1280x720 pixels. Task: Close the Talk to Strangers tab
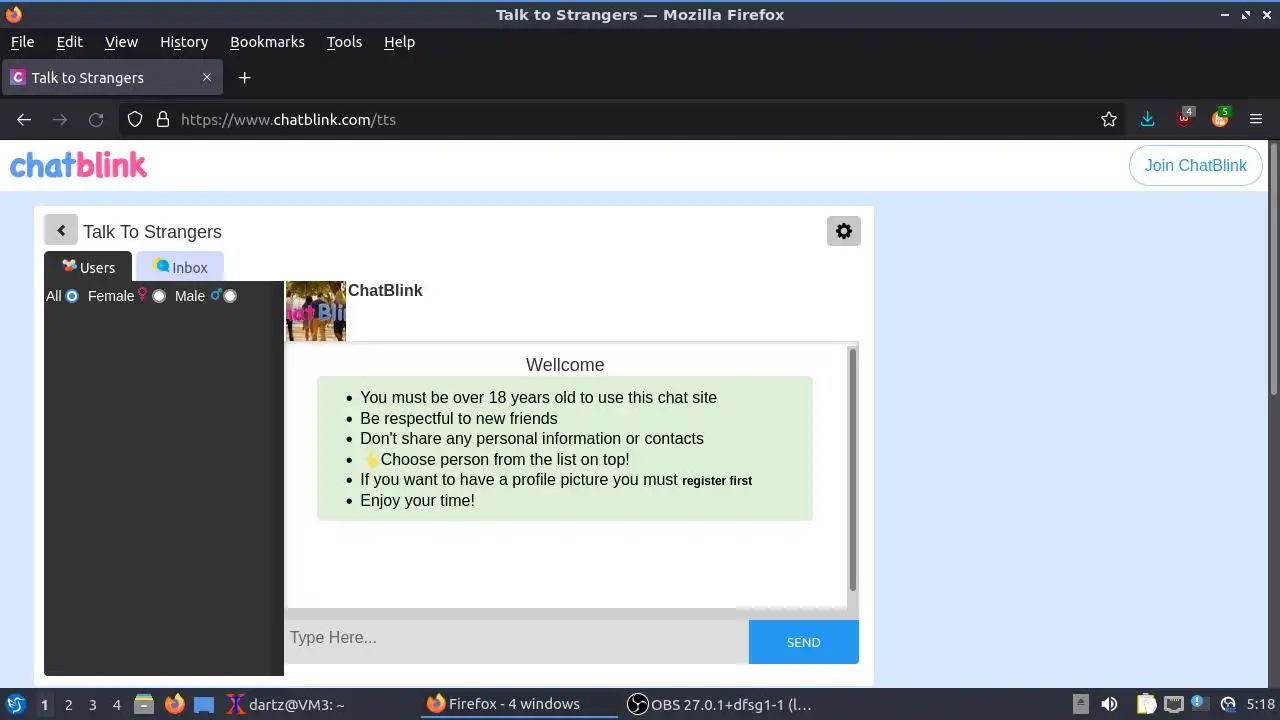(207, 77)
